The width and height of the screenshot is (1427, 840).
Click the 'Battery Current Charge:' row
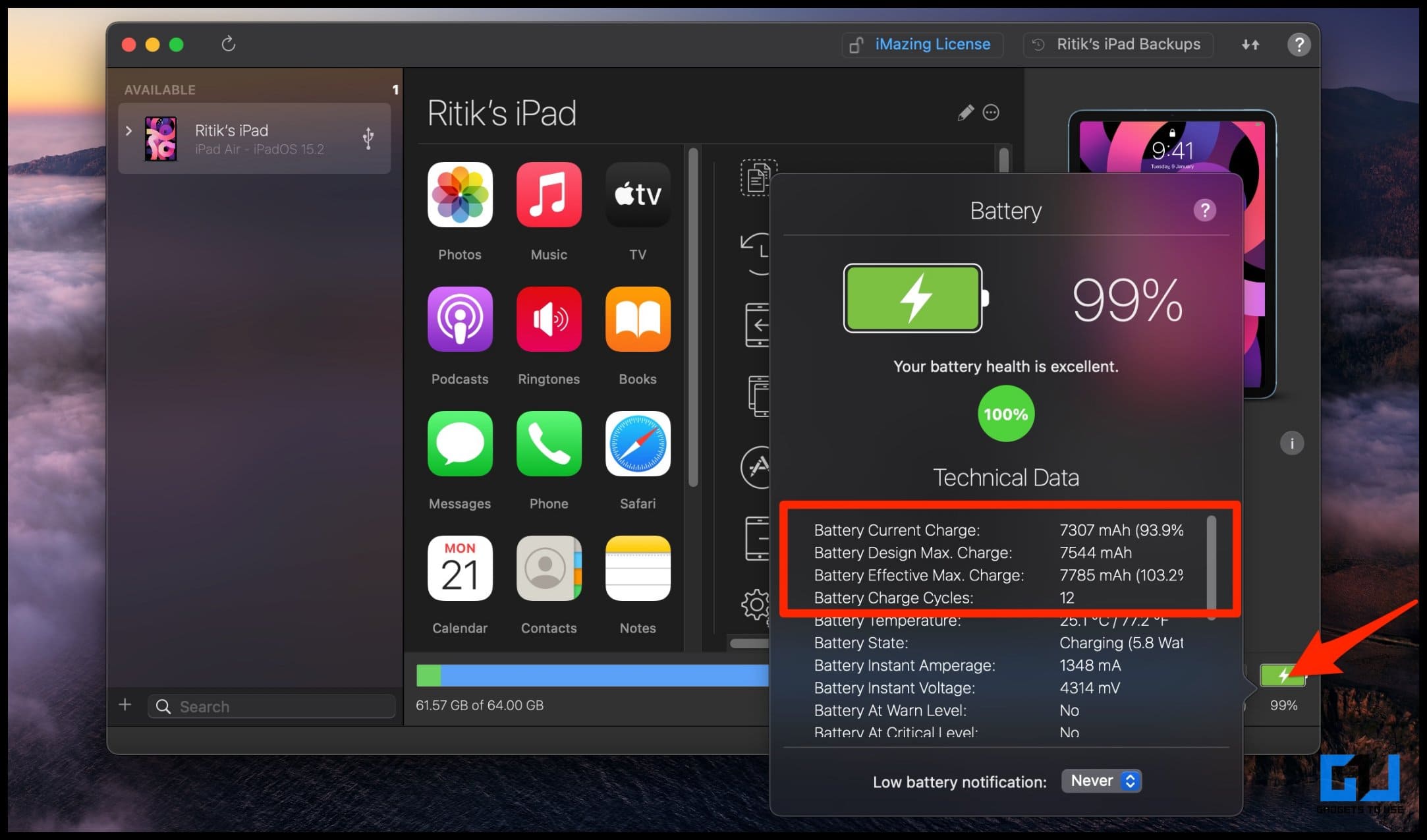click(x=999, y=530)
